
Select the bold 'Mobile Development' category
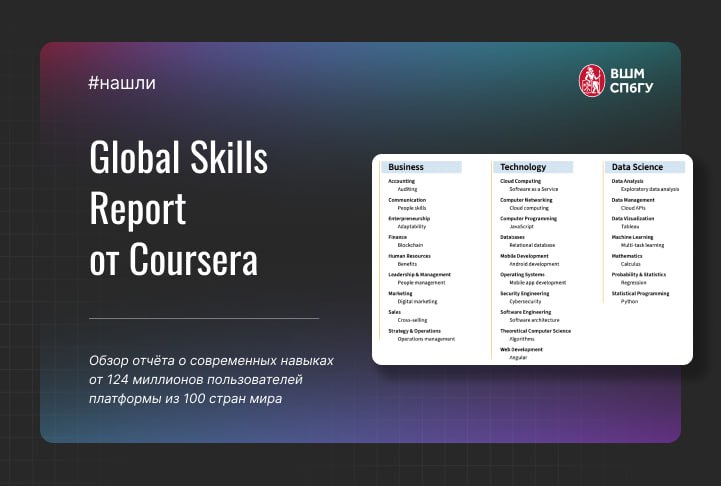pyautogui.click(x=524, y=256)
